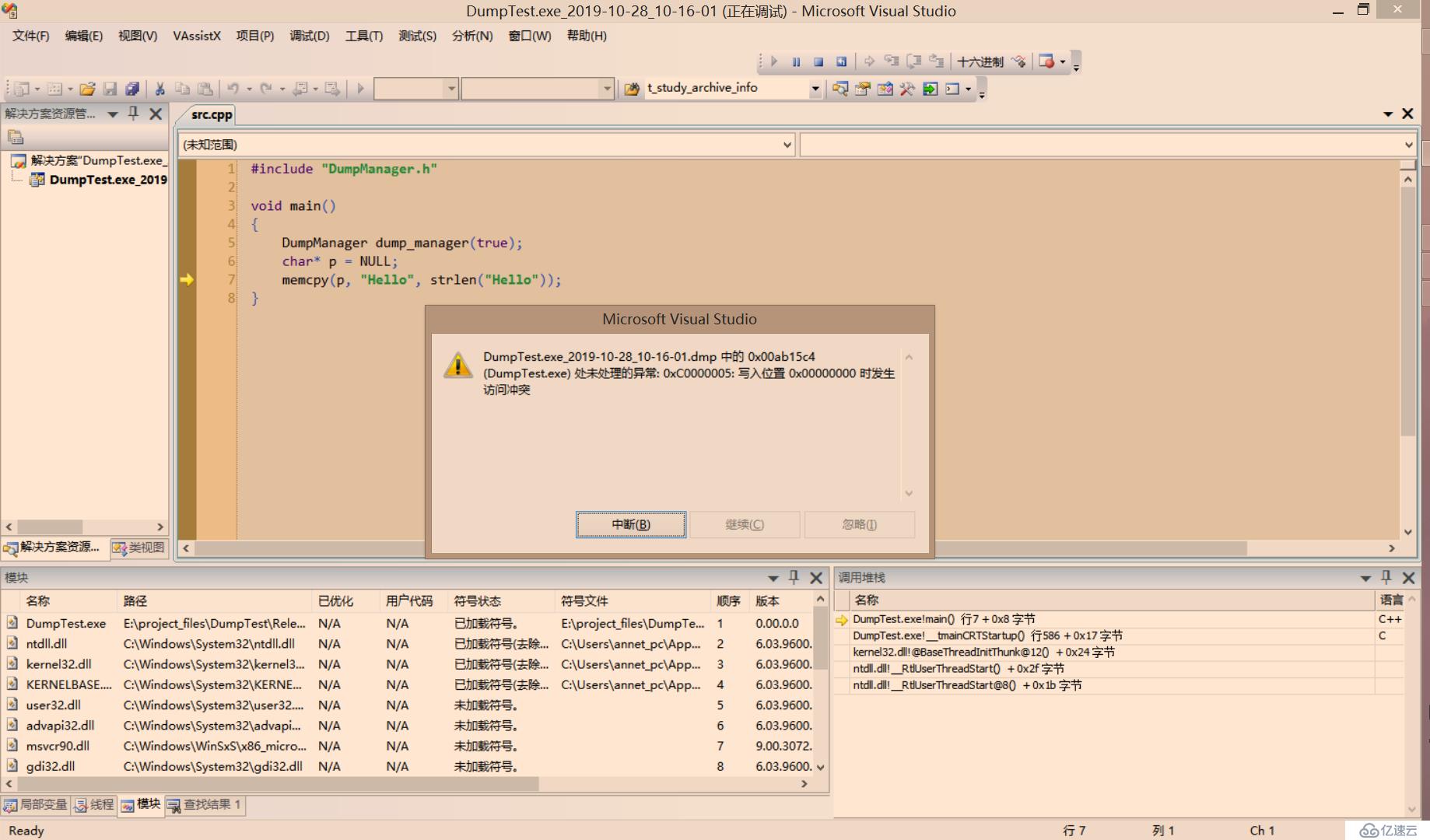Switch to the 查找结果 1 tab

[205, 805]
